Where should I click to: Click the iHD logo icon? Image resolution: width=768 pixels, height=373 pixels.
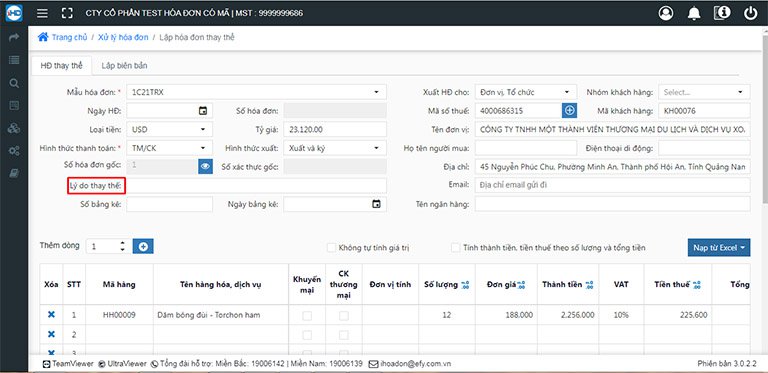tap(14, 13)
